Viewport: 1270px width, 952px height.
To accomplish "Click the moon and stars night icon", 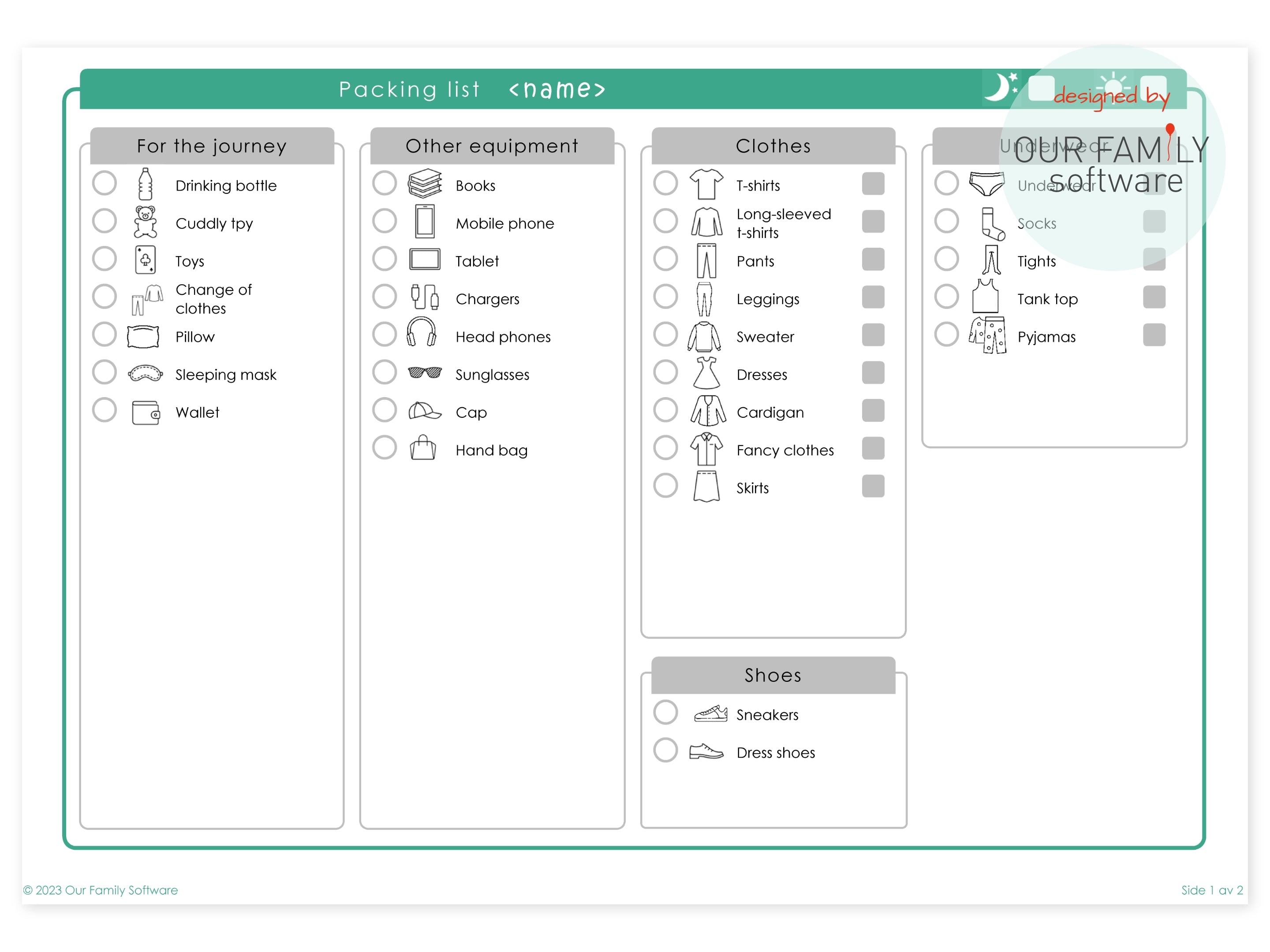I will pos(1001,87).
